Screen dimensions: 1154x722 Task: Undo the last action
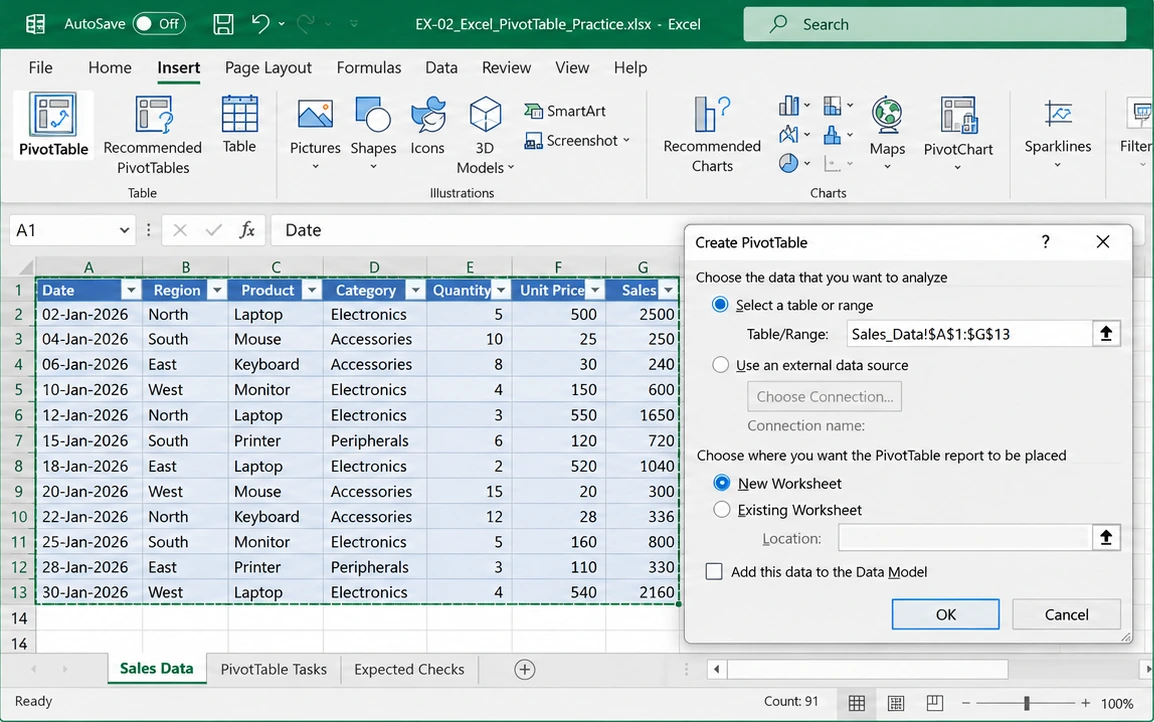pyautogui.click(x=260, y=24)
